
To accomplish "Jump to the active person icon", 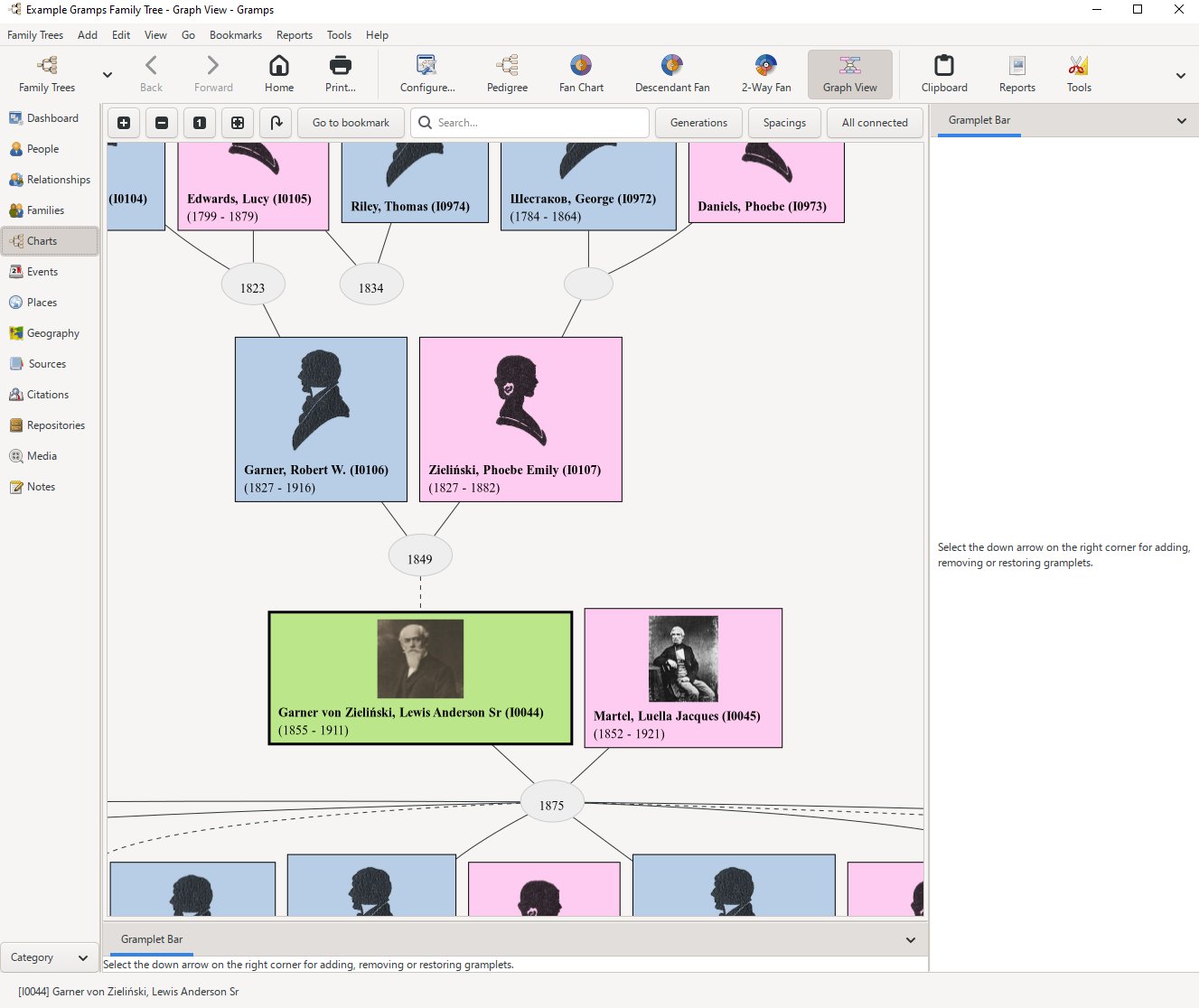I will pyautogui.click(x=276, y=123).
